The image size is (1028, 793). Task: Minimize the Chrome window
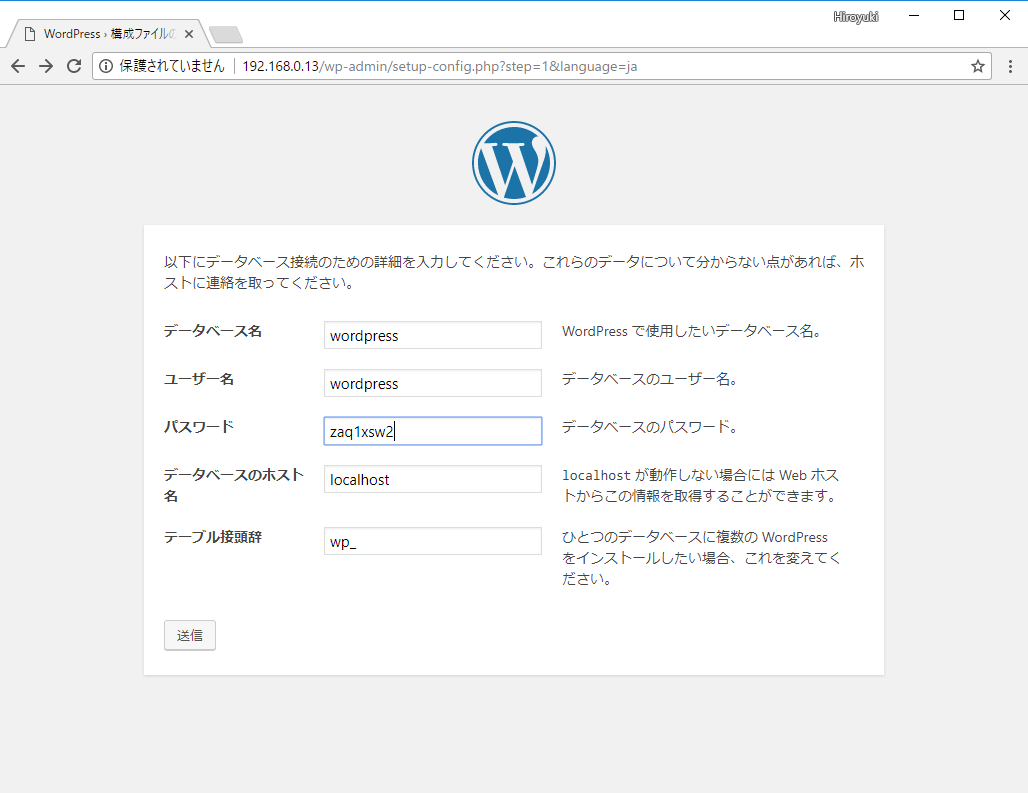[914, 15]
